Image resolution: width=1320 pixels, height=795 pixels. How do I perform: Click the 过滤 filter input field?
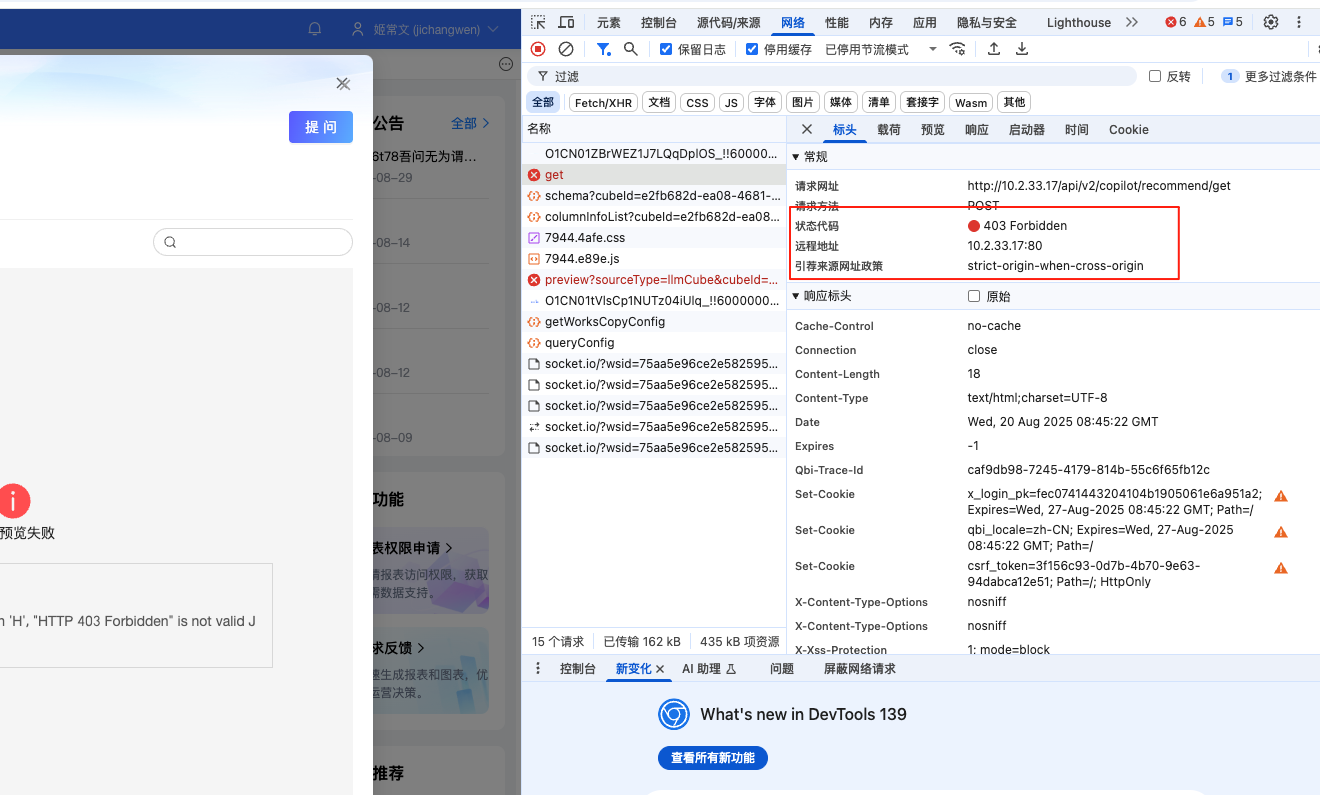(x=840, y=76)
